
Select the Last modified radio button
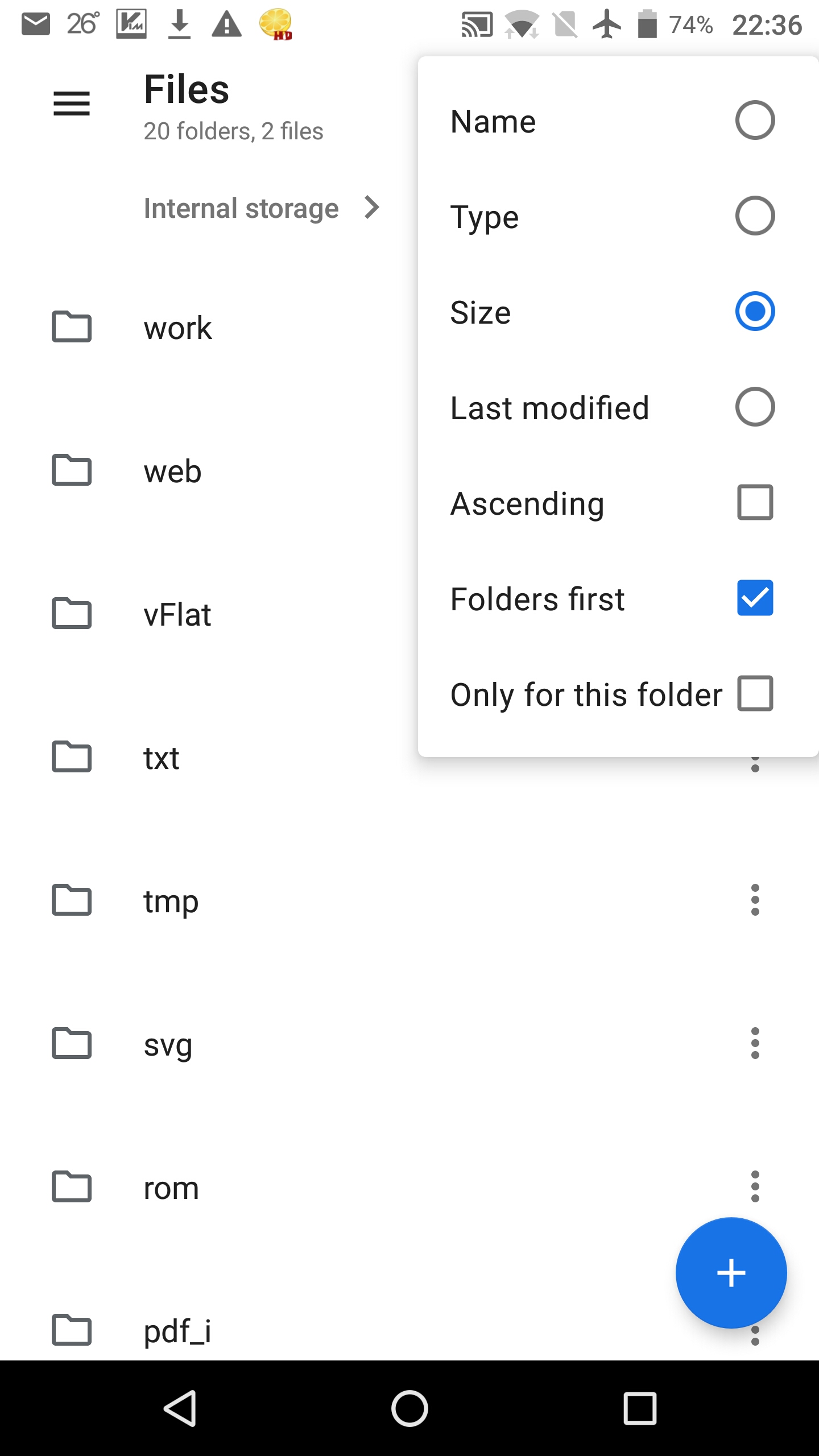(x=755, y=407)
